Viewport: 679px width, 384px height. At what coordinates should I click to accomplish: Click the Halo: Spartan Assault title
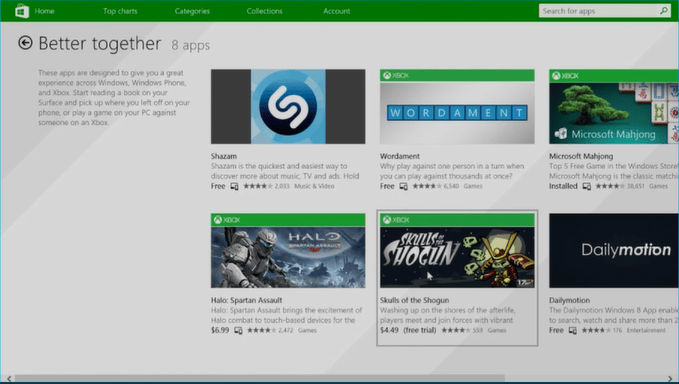coord(246,300)
